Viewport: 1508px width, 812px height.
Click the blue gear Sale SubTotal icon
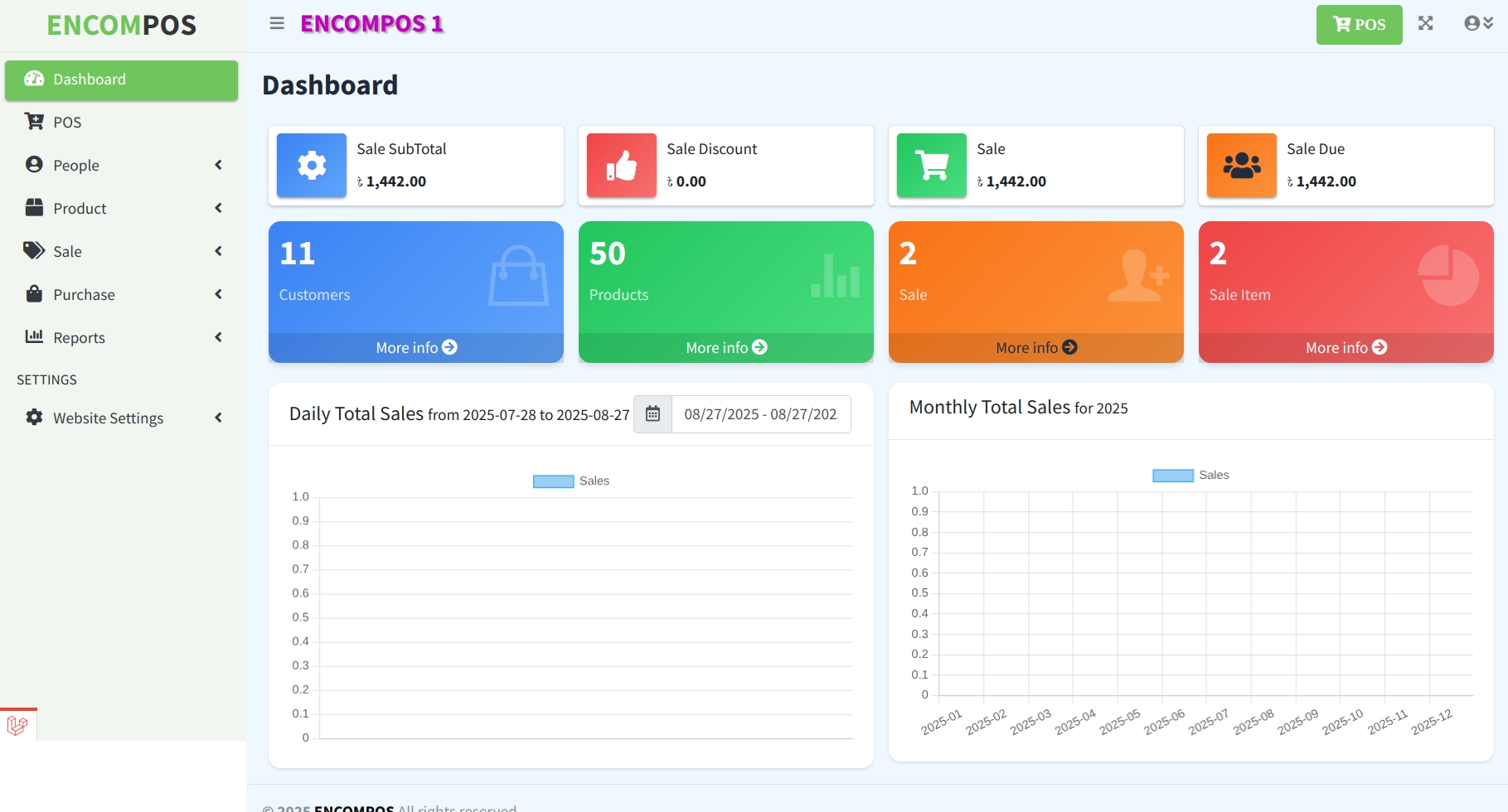[312, 166]
